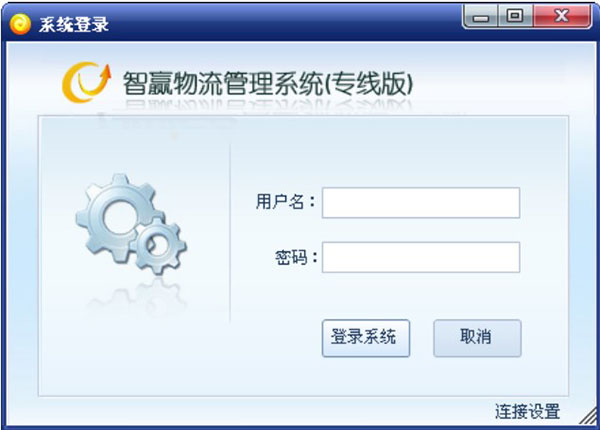
Task: Click the 系统登录 title bar text
Action: point(73,25)
